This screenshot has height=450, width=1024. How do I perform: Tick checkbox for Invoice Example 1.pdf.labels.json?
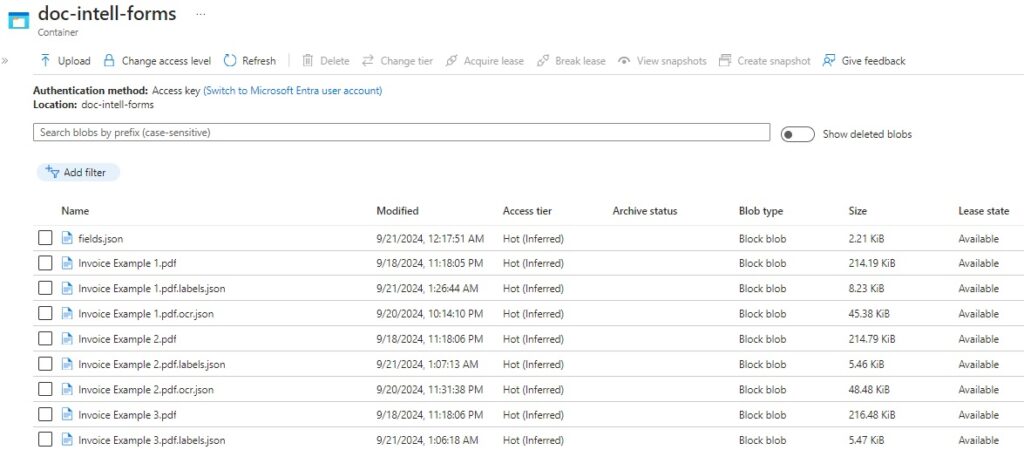pyautogui.click(x=44, y=288)
